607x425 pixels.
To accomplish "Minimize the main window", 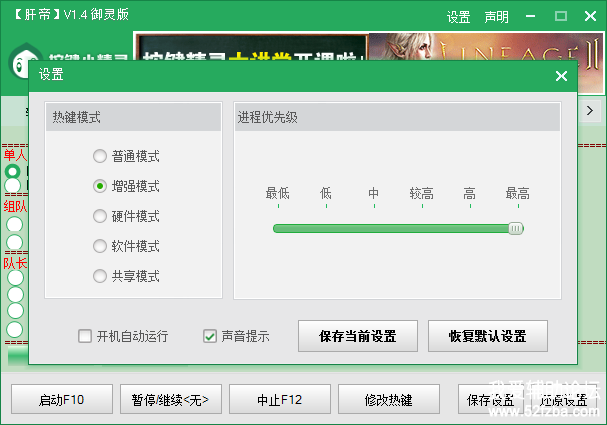I will point(531,16).
